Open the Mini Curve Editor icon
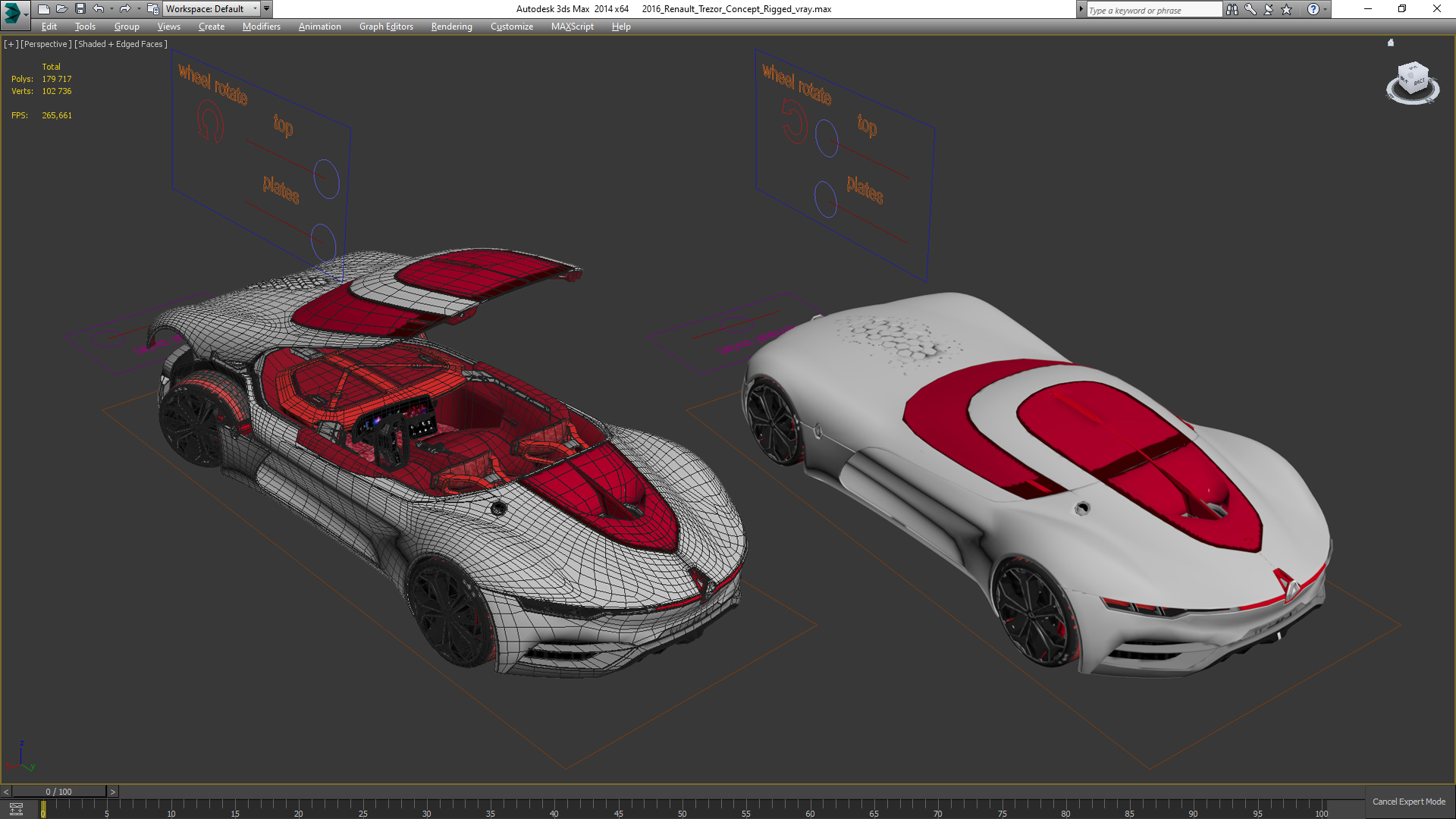This screenshot has width=1456, height=819. (16, 809)
